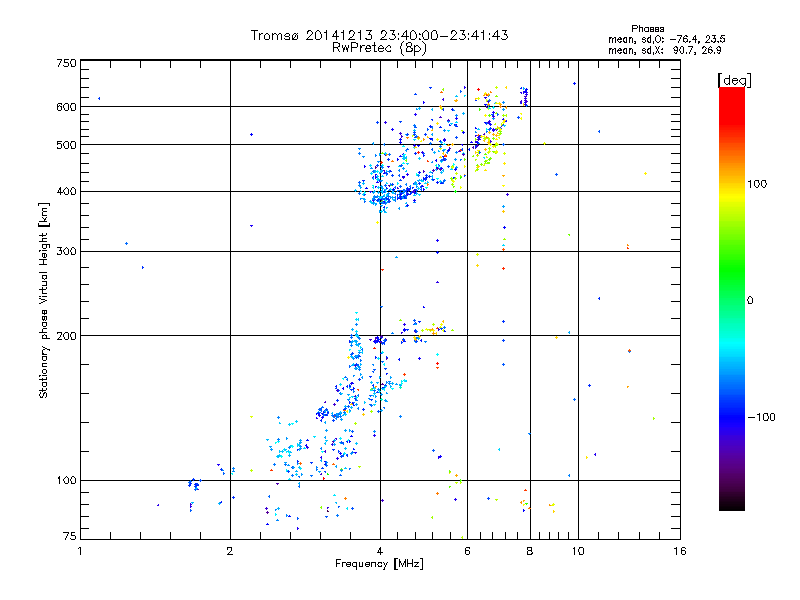
Task: Click the x-axis label '6'
Action: [467, 551]
